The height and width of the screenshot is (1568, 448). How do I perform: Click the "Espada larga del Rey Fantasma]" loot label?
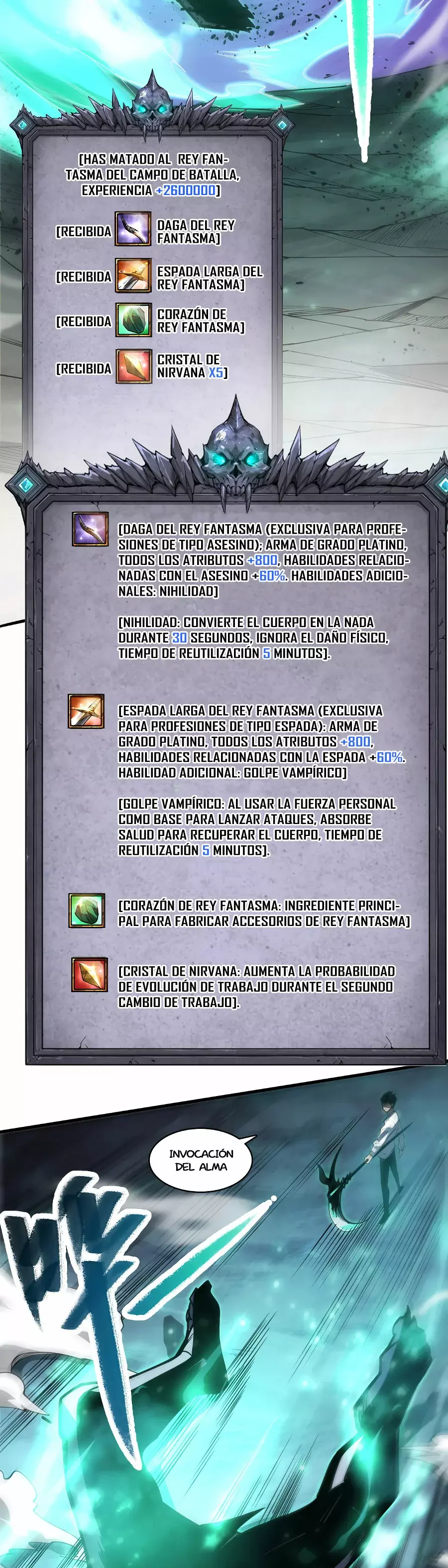point(210,277)
